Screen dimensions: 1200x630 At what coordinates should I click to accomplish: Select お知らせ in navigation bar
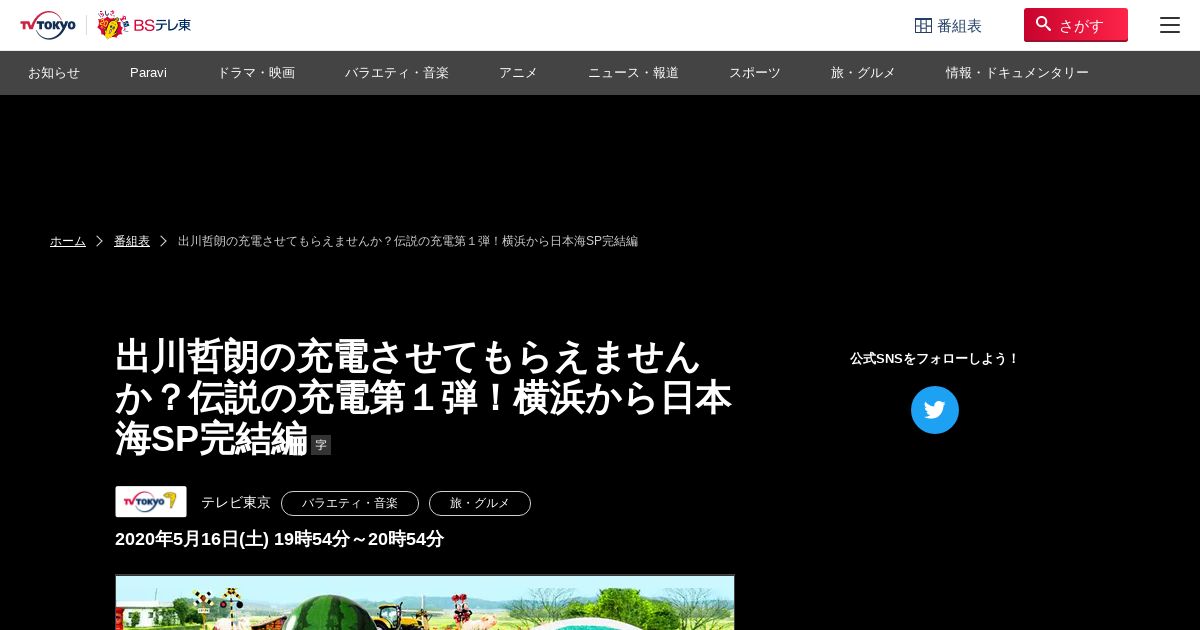(x=54, y=73)
